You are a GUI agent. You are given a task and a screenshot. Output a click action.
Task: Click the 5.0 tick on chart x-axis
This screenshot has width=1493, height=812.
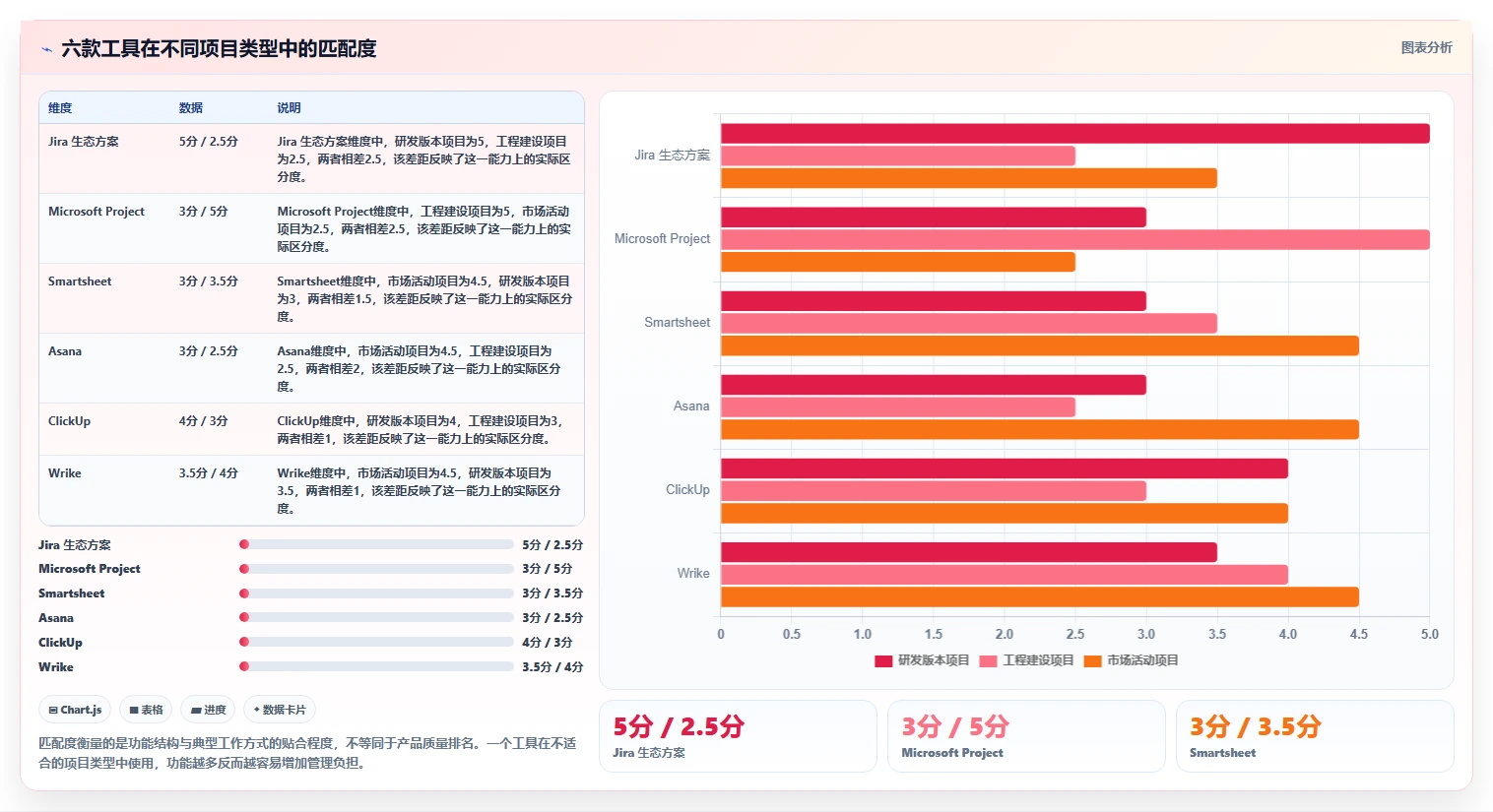click(x=1430, y=635)
